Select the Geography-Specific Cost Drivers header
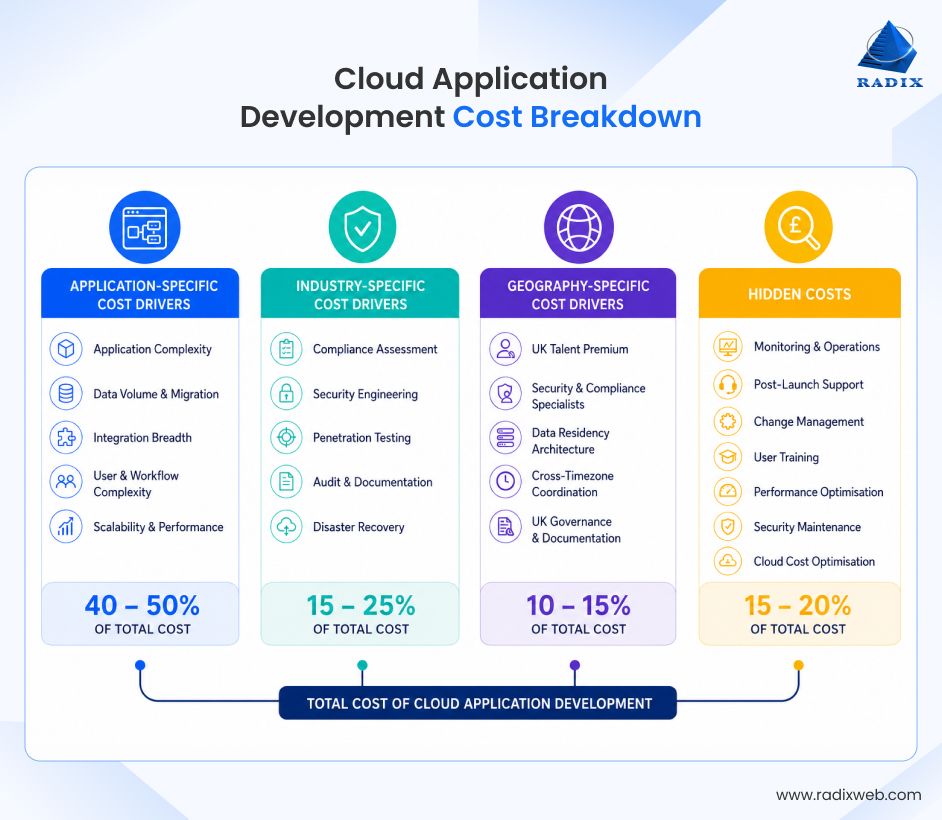 578,293
